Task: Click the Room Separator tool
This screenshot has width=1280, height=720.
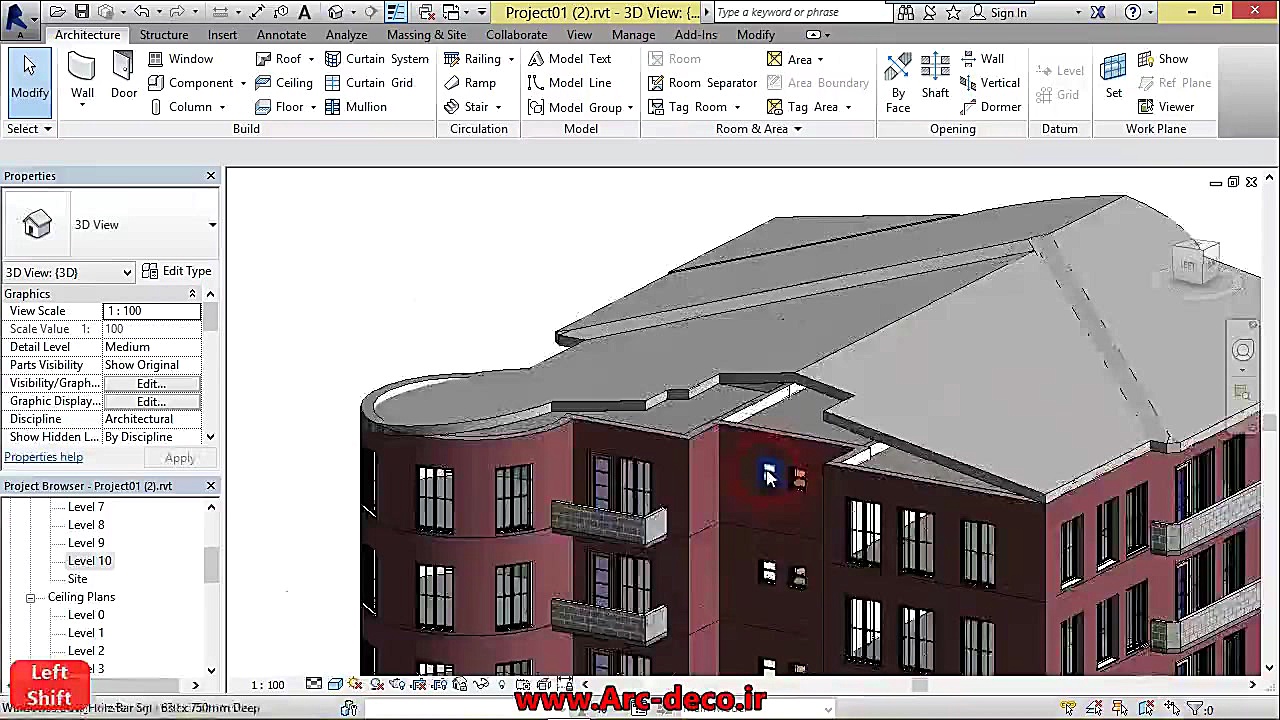Action: pos(703,83)
